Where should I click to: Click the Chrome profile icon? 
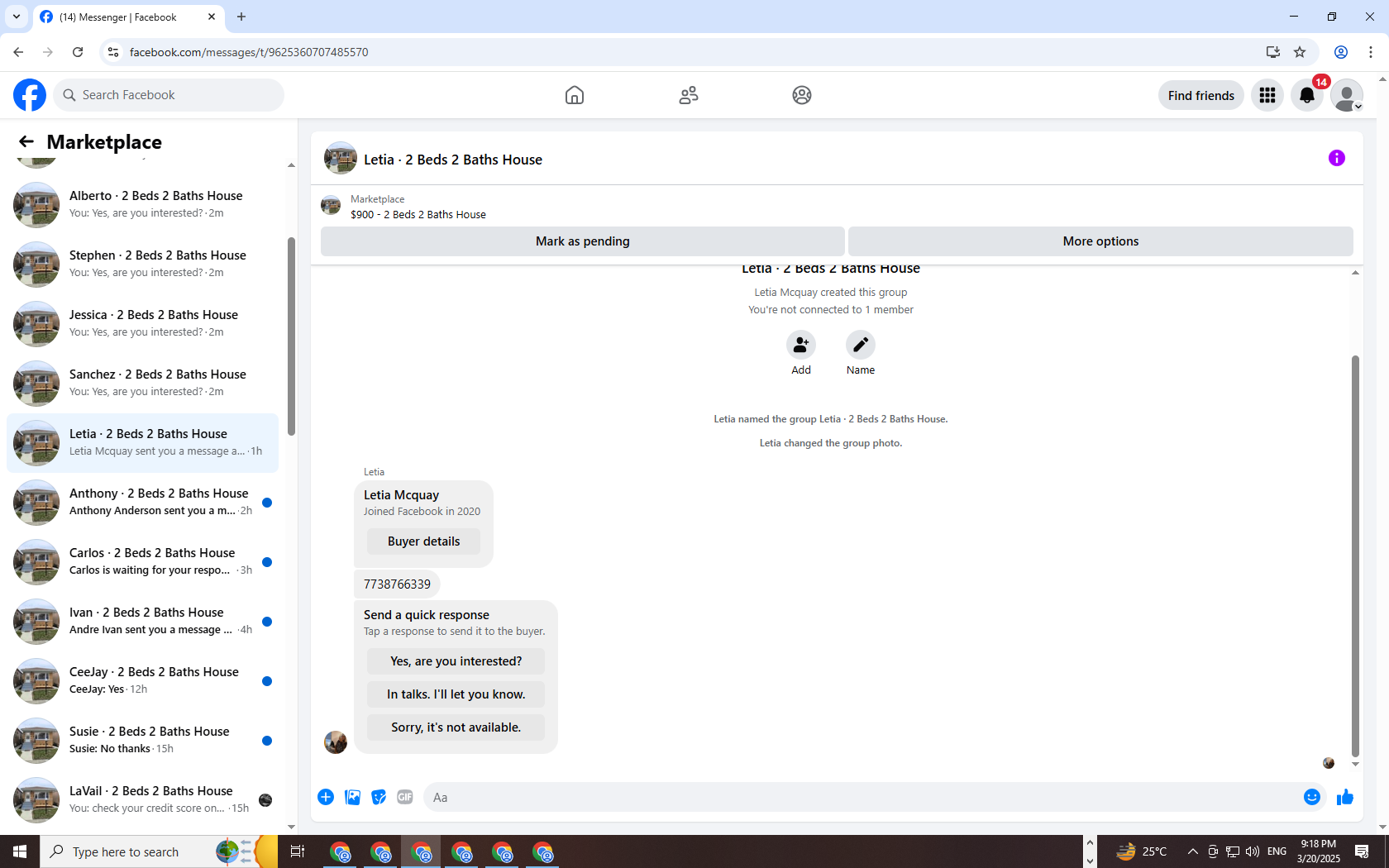[x=1341, y=52]
